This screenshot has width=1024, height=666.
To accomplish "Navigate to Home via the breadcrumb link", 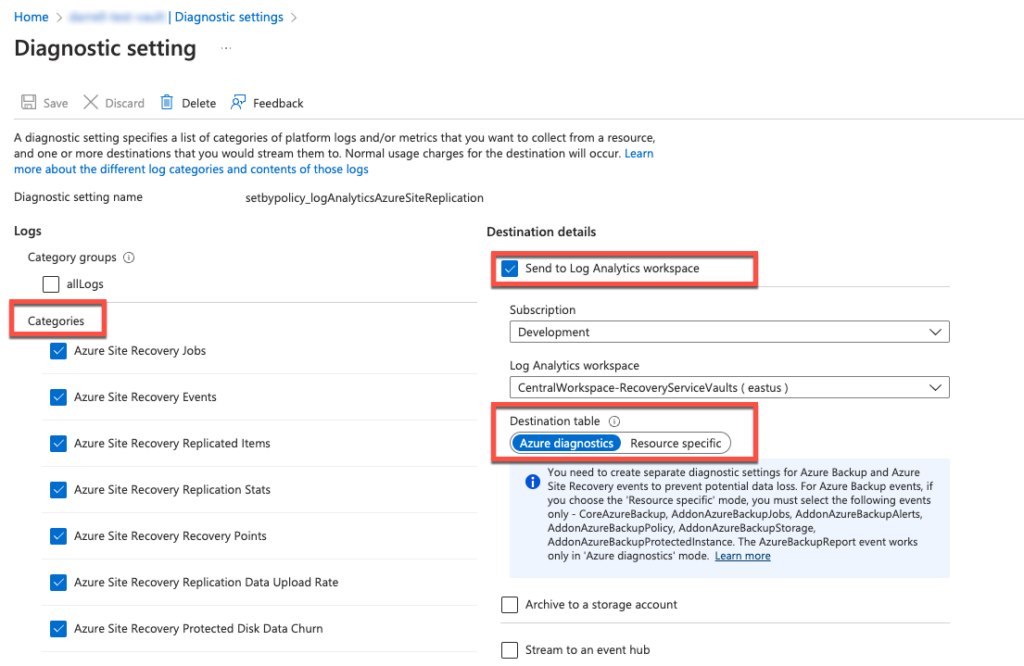I will click(31, 16).
